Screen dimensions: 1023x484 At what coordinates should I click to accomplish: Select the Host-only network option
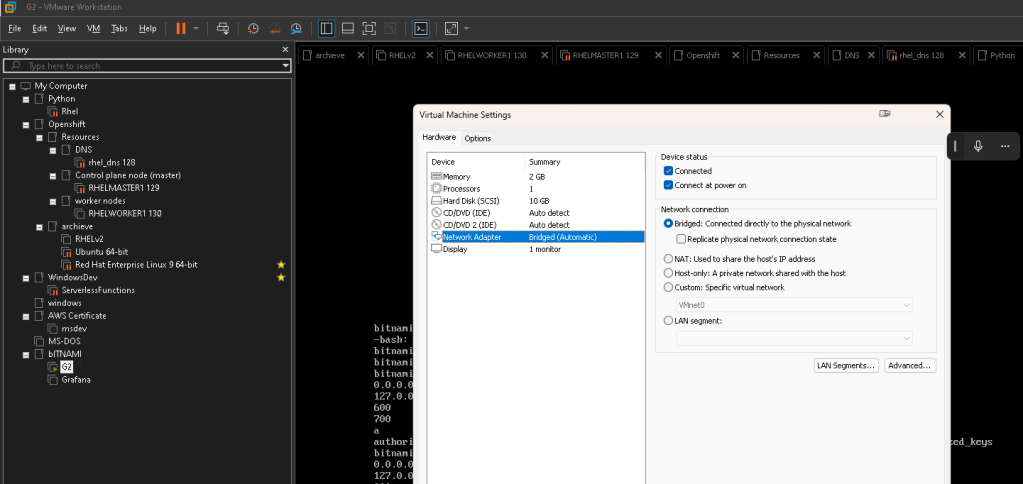coord(668,273)
